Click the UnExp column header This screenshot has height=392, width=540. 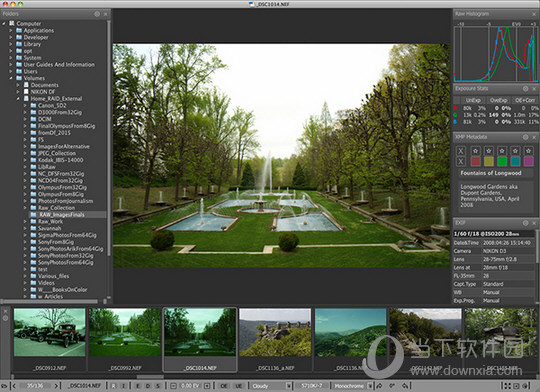point(473,100)
